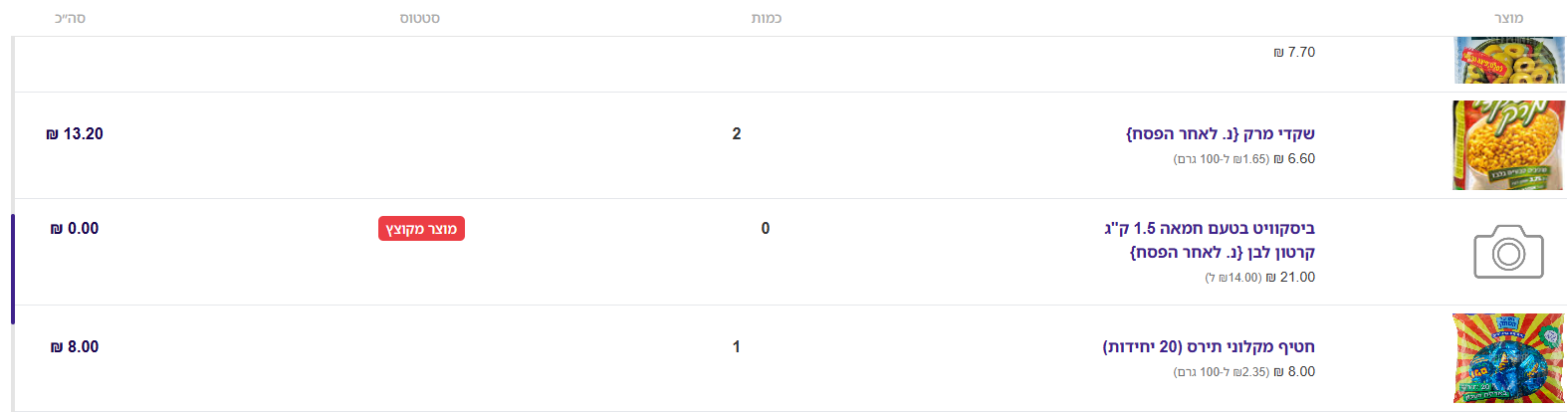Image resolution: width=1568 pixels, height=412 pixels.
Task: Click the partially visible top product thumbnail
Action: pos(1508,61)
